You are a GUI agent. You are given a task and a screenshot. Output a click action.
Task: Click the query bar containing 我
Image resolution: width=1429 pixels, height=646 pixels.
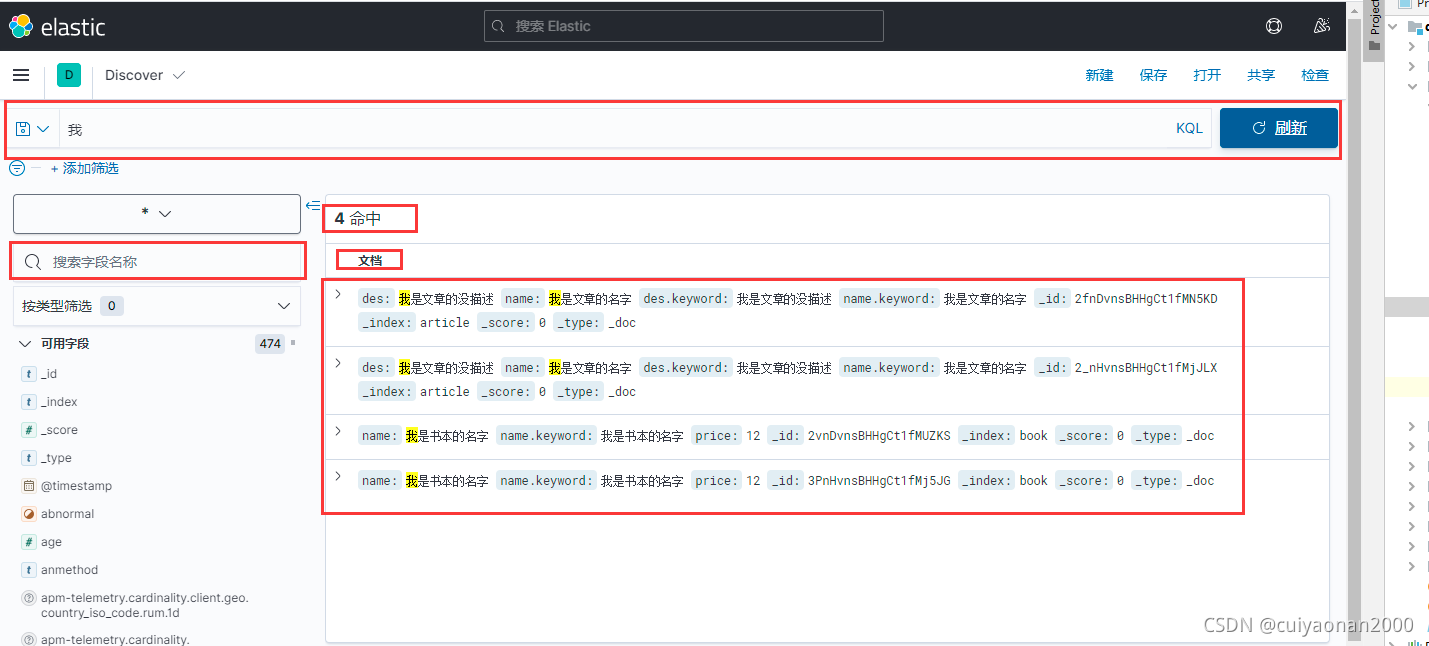point(615,129)
